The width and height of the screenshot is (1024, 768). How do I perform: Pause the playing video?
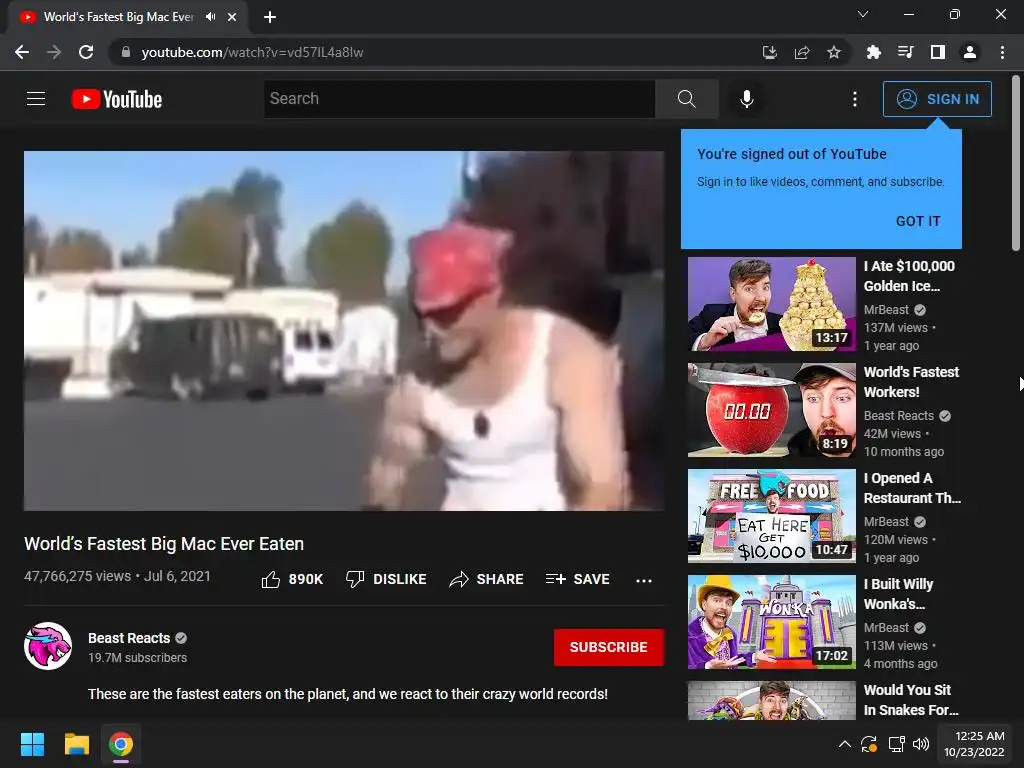[344, 330]
